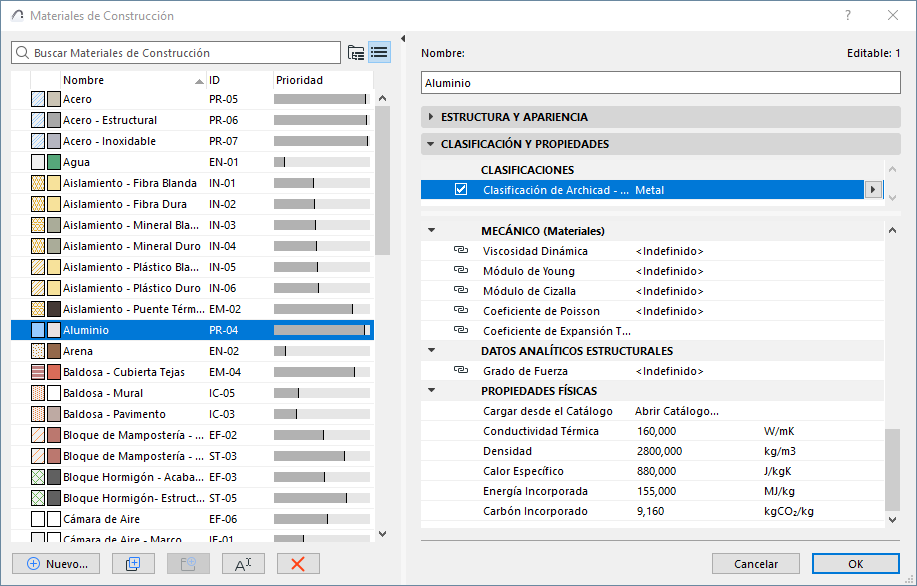Click the link icon beside Módulo de Young
The image size is (917, 586).
pyautogui.click(x=461, y=271)
